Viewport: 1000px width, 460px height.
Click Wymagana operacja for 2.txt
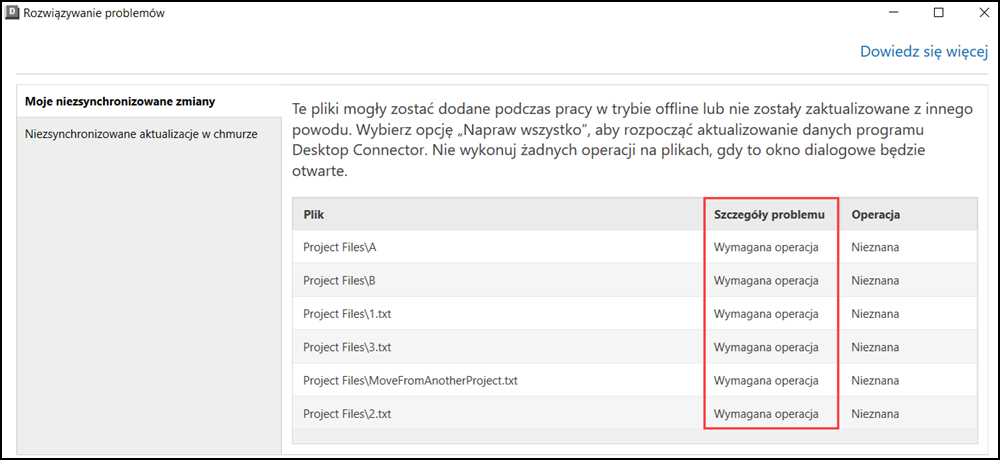coord(765,414)
